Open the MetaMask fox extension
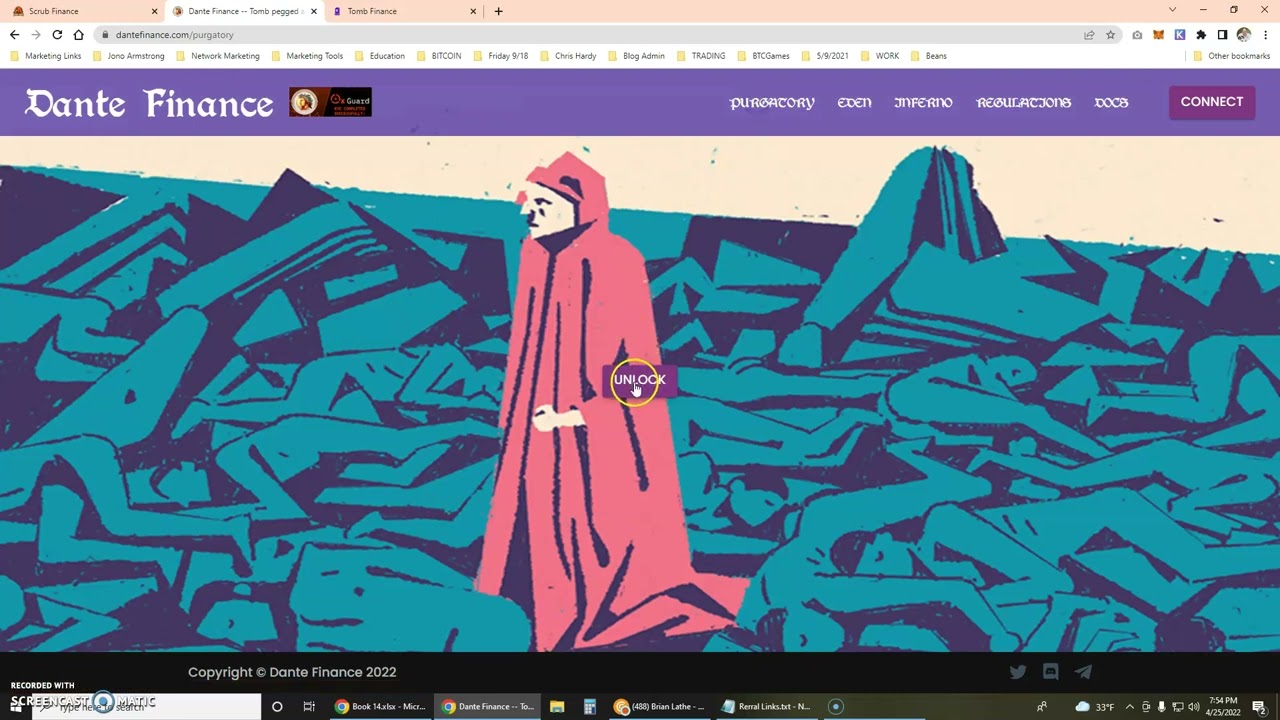This screenshot has width=1280, height=720. click(1158, 35)
